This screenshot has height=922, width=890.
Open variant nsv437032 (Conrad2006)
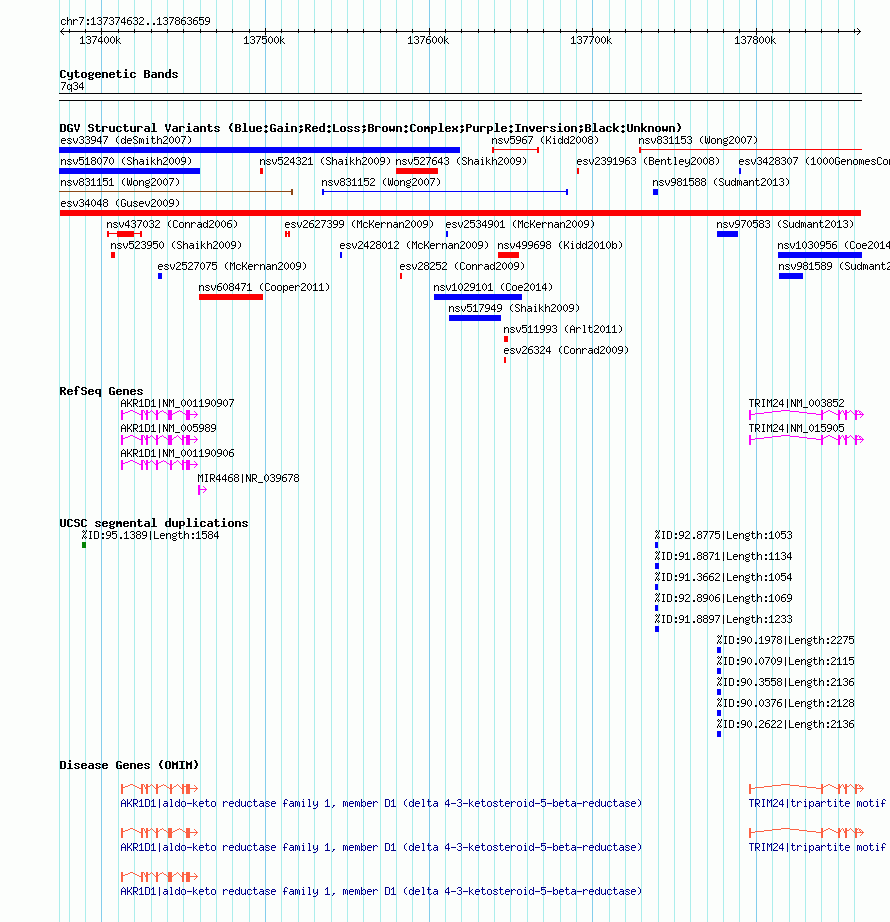[x=172, y=224]
